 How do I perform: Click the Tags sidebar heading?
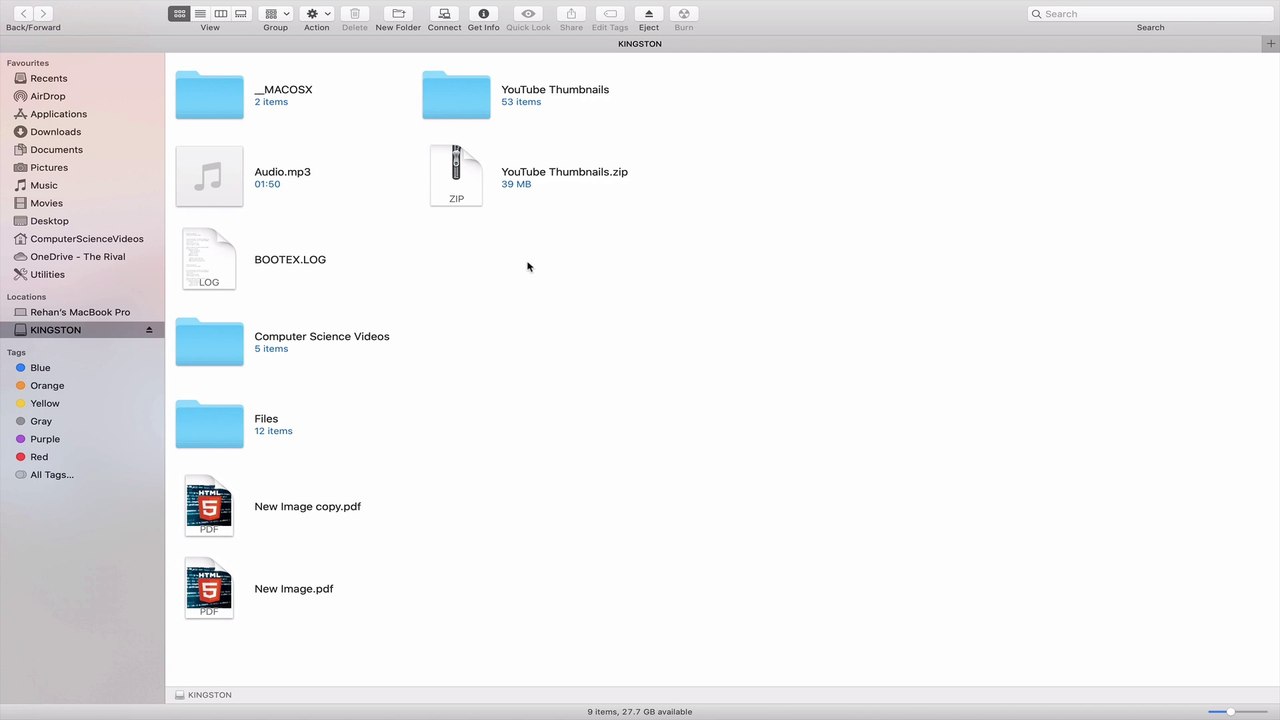click(x=16, y=353)
